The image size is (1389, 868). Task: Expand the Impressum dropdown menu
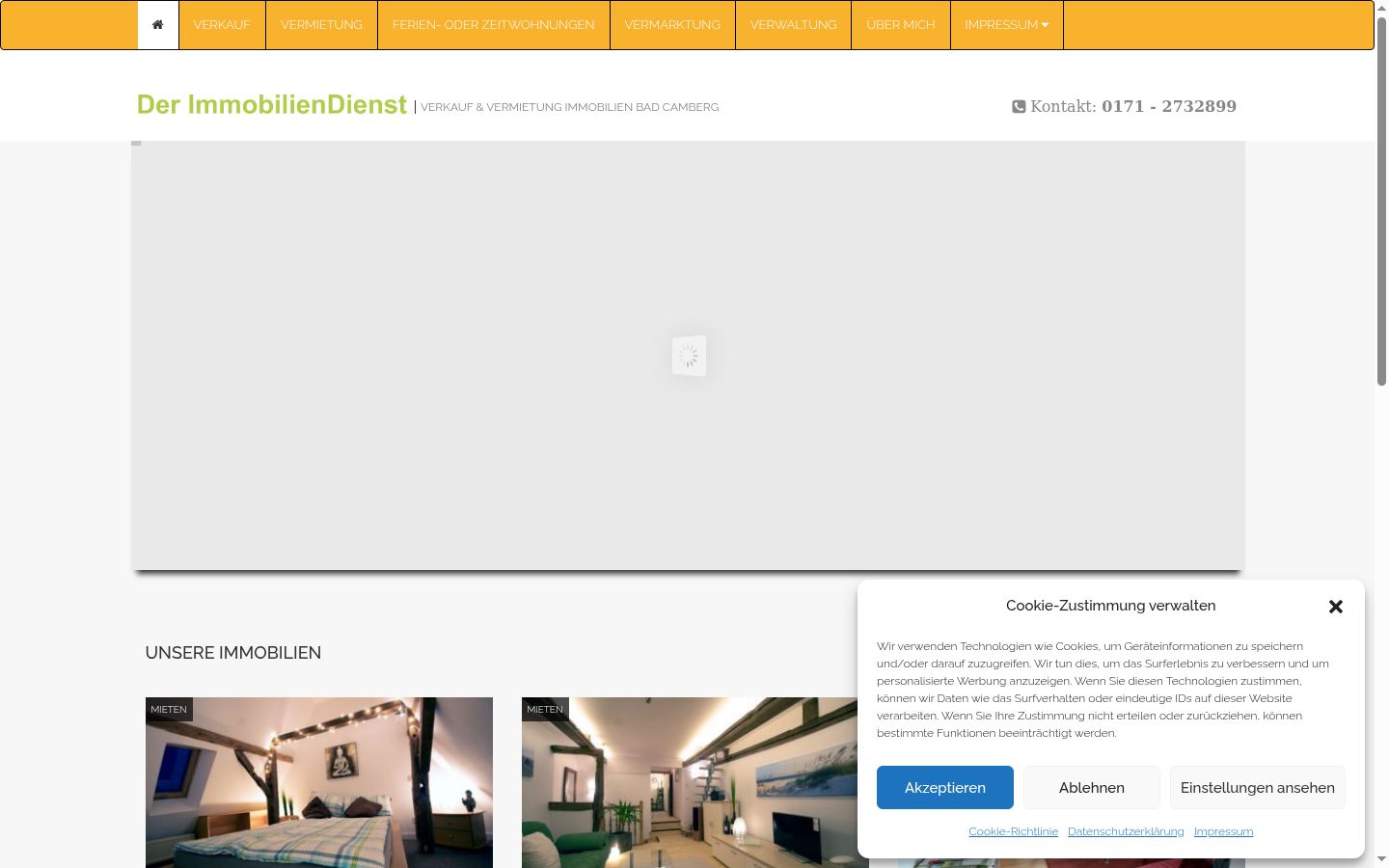coord(1006,25)
